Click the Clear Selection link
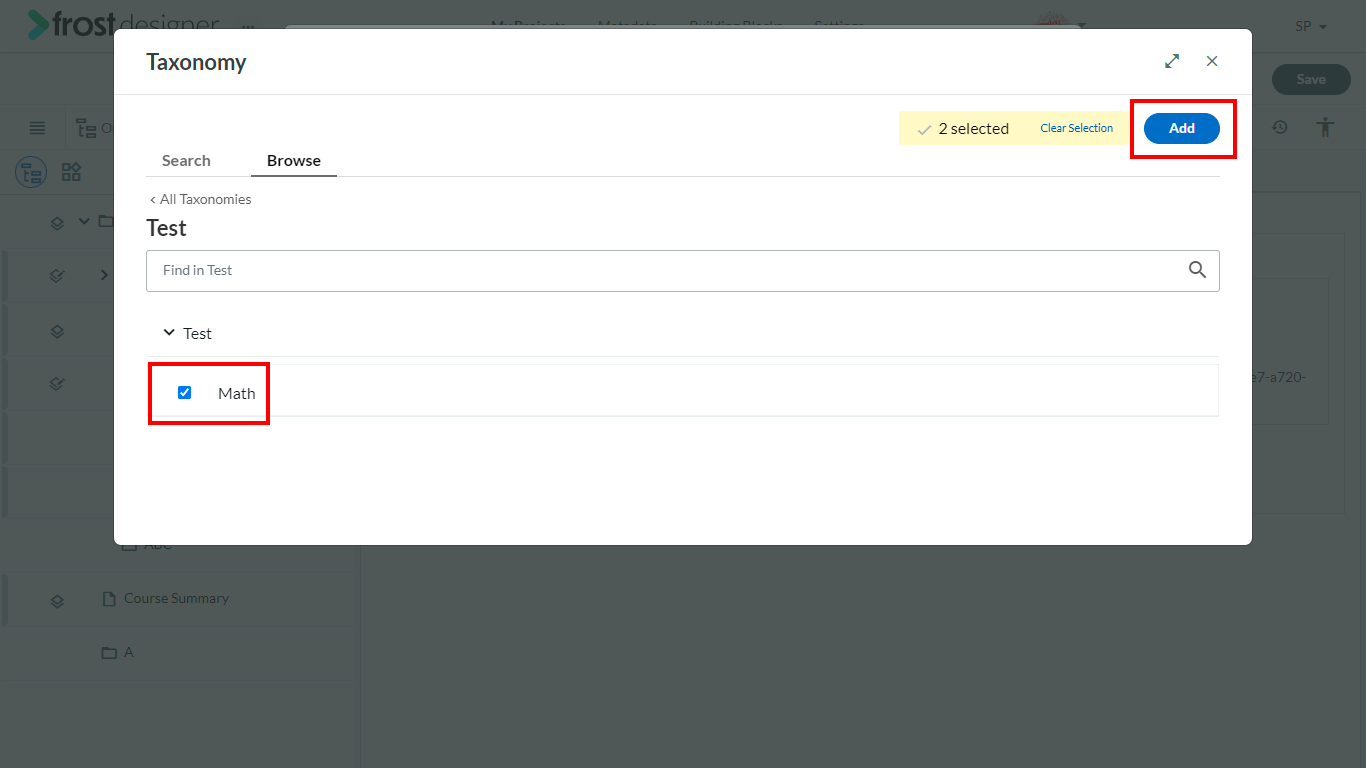Image resolution: width=1366 pixels, height=768 pixels. [1076, 128]
